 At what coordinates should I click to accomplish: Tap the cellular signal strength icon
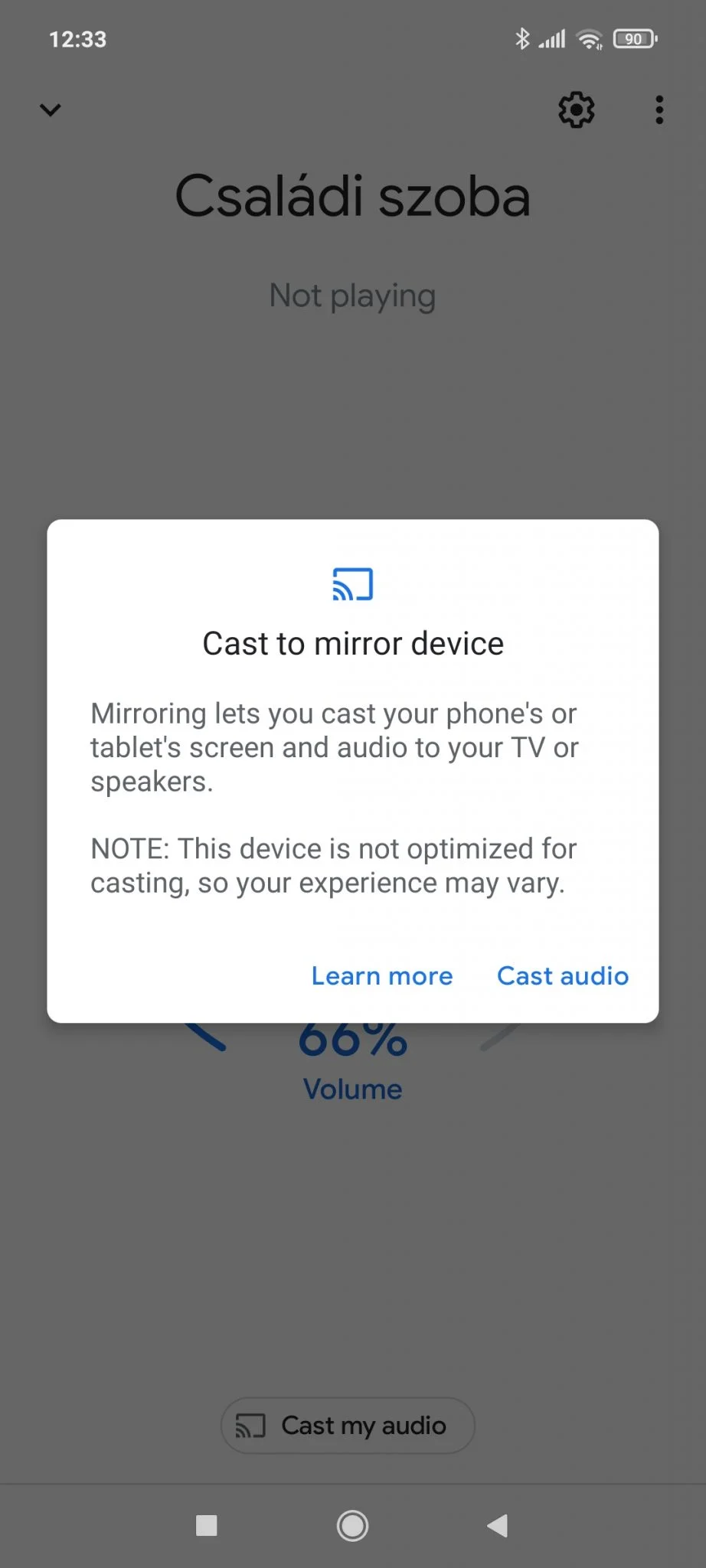point(552,39)
